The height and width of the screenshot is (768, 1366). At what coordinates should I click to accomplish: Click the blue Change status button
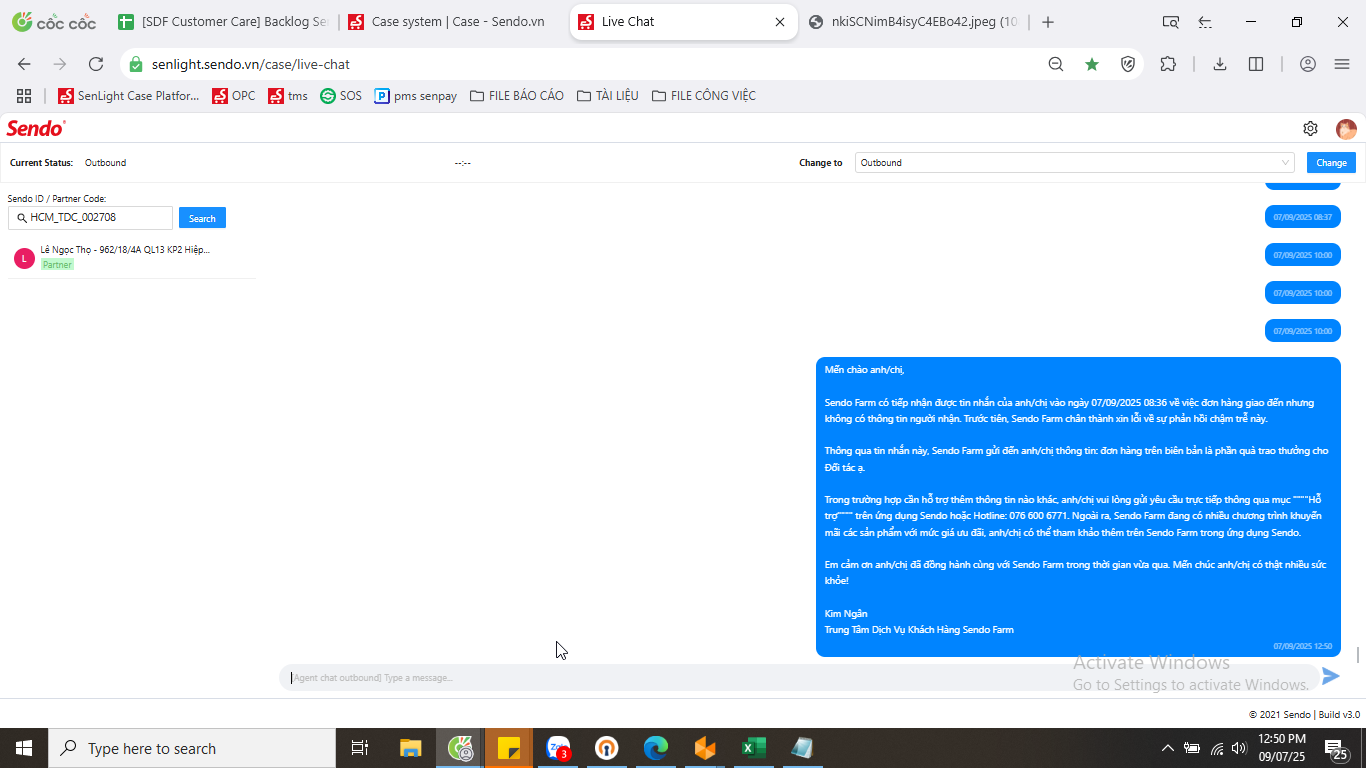click(1331, 162)
